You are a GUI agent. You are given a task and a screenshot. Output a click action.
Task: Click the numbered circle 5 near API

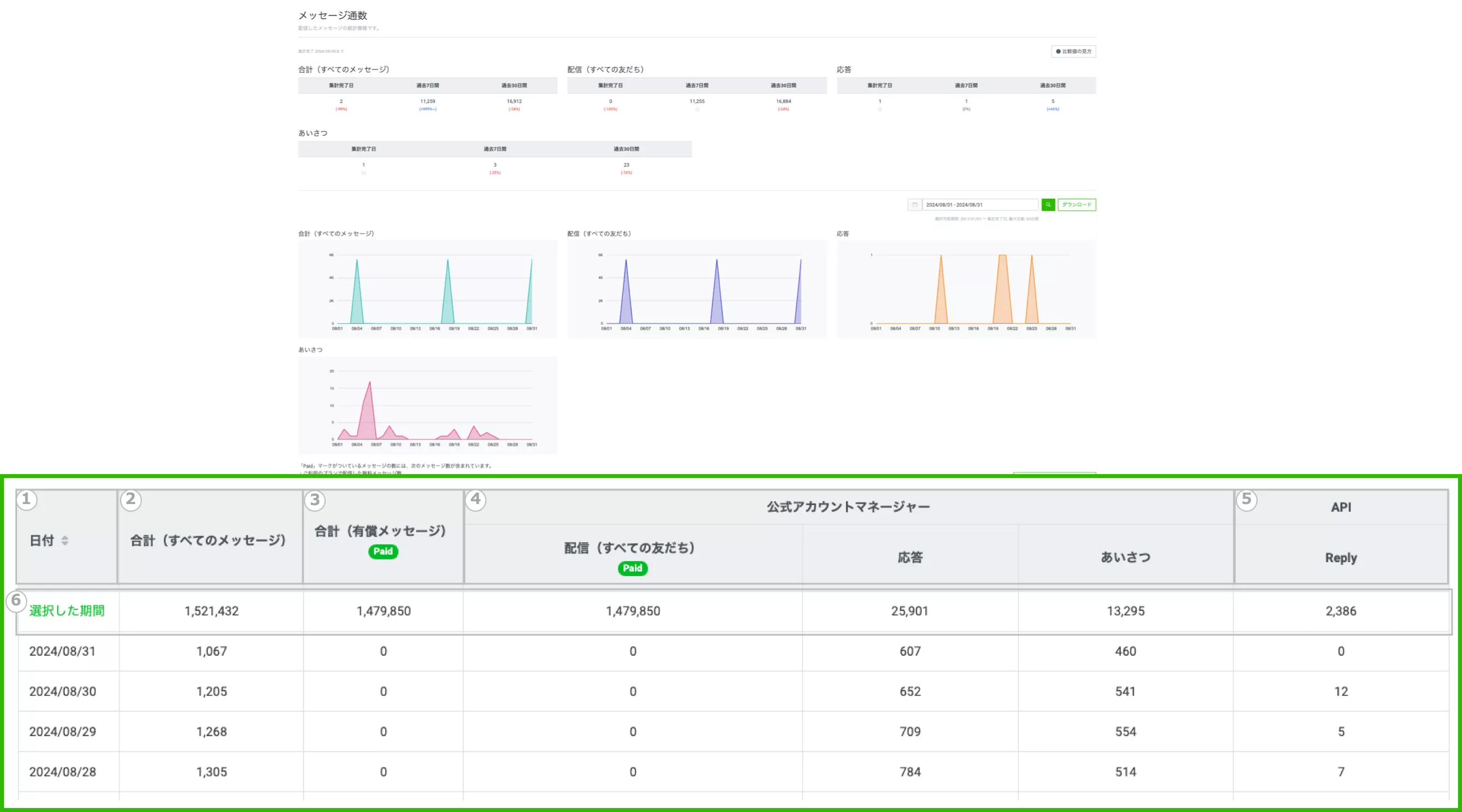[1246, 500]
